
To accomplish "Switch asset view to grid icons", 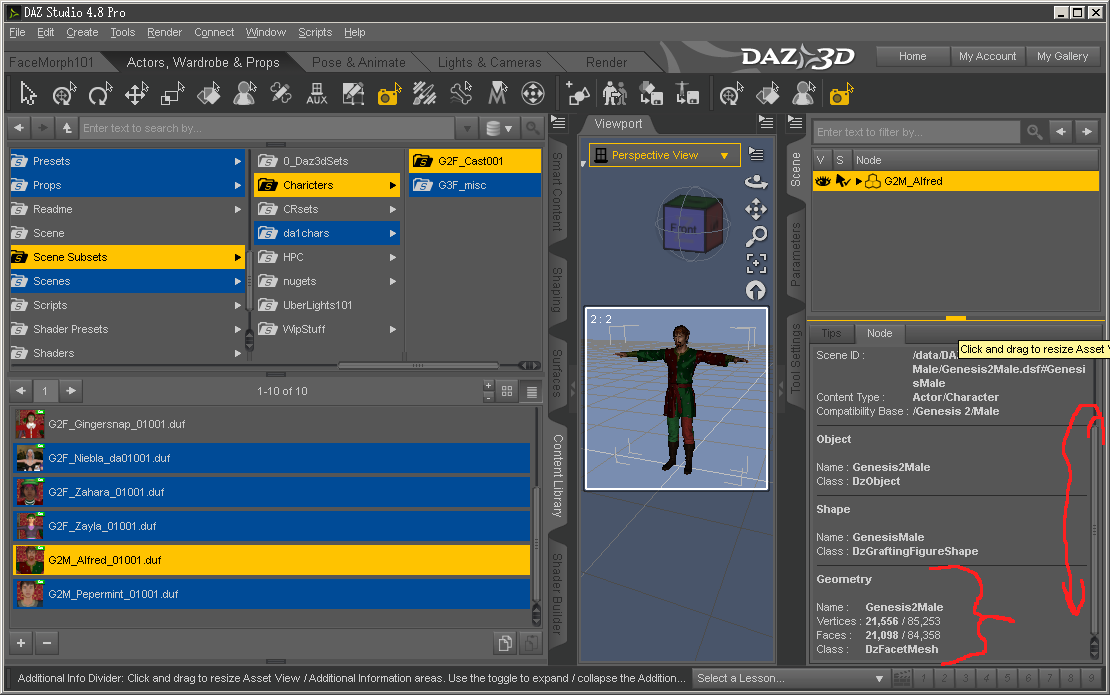I will 507,391.
